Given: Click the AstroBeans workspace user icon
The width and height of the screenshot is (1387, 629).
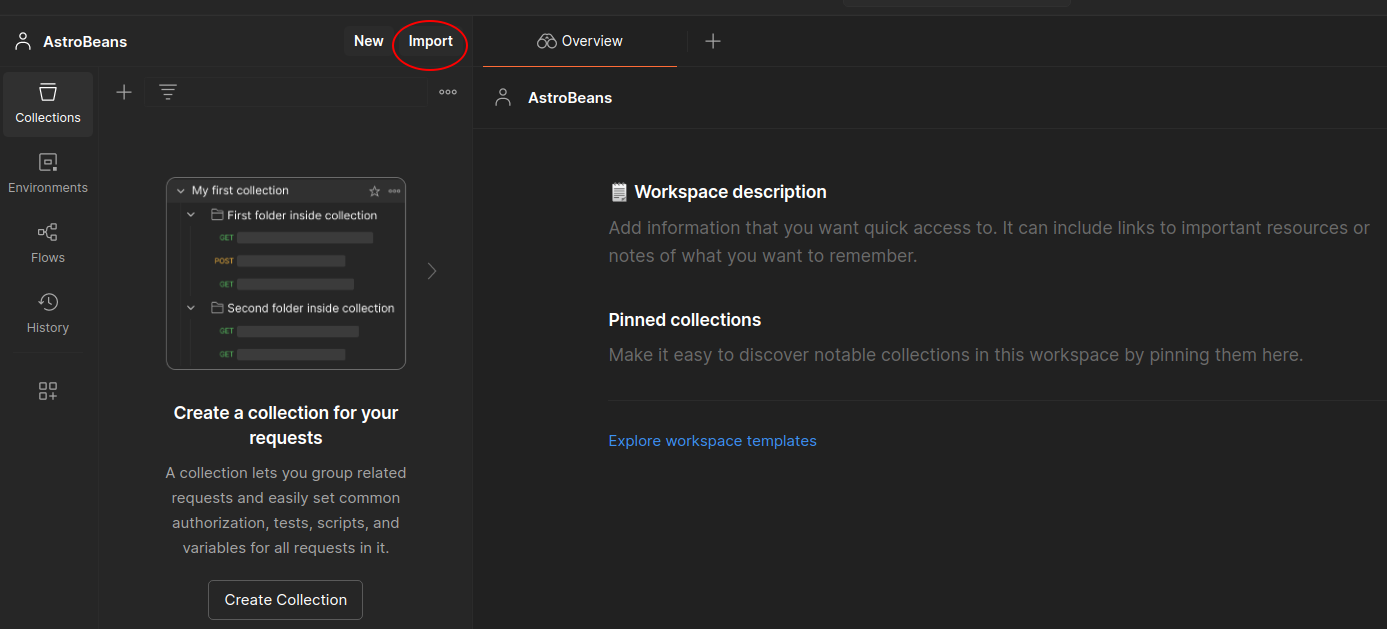Looking at the screenshot, I should 23,41.
